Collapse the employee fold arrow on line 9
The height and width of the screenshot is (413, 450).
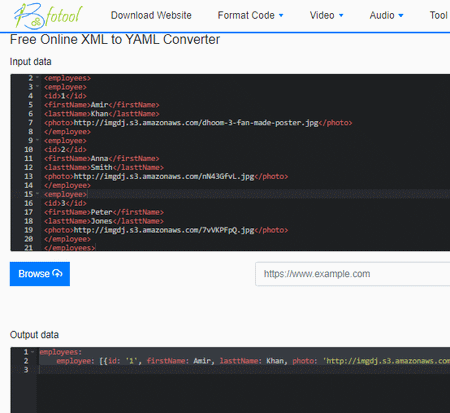pos(37,140)
